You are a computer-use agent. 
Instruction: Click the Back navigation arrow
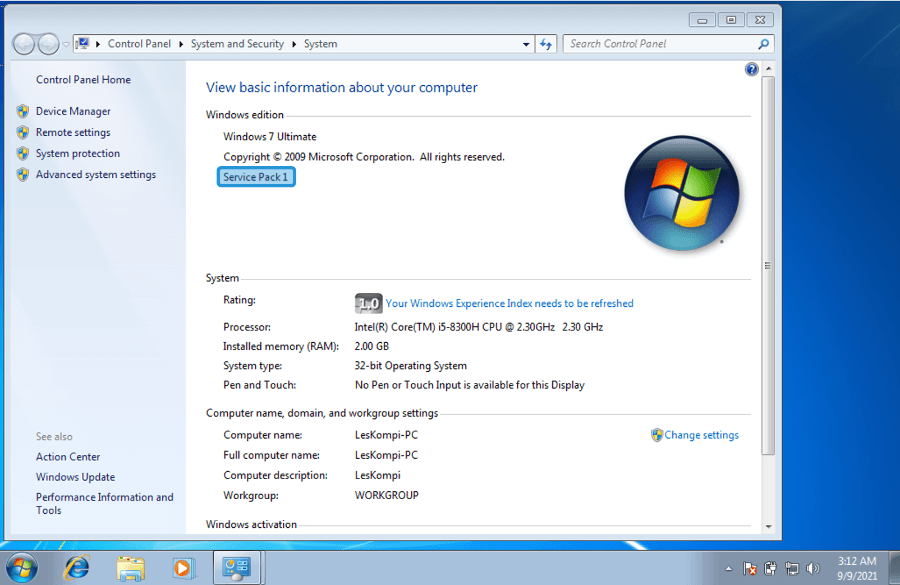pyautogui.click(x=24, y=44)
